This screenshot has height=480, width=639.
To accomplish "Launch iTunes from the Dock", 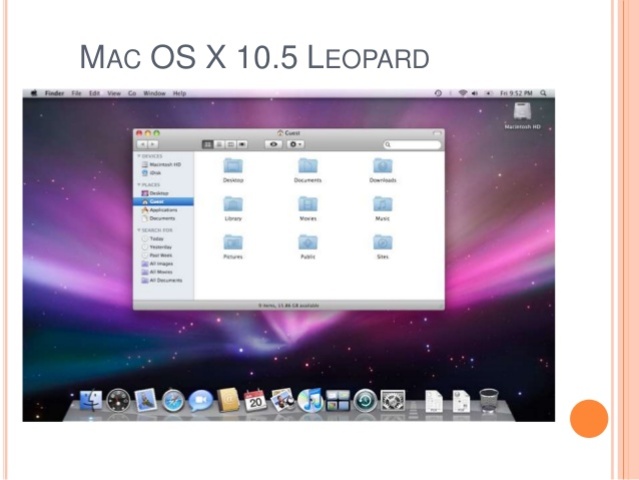I will tap(310, 401).
